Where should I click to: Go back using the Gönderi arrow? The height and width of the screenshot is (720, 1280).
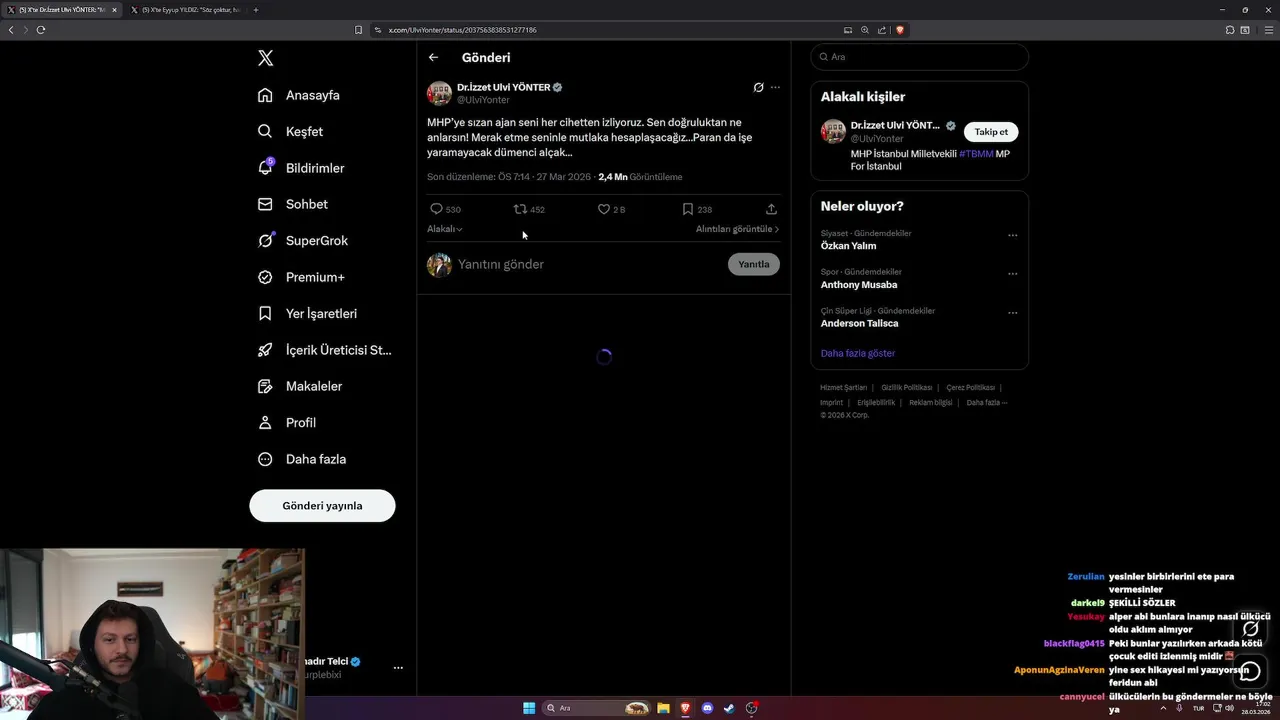(x=433, y=57)
